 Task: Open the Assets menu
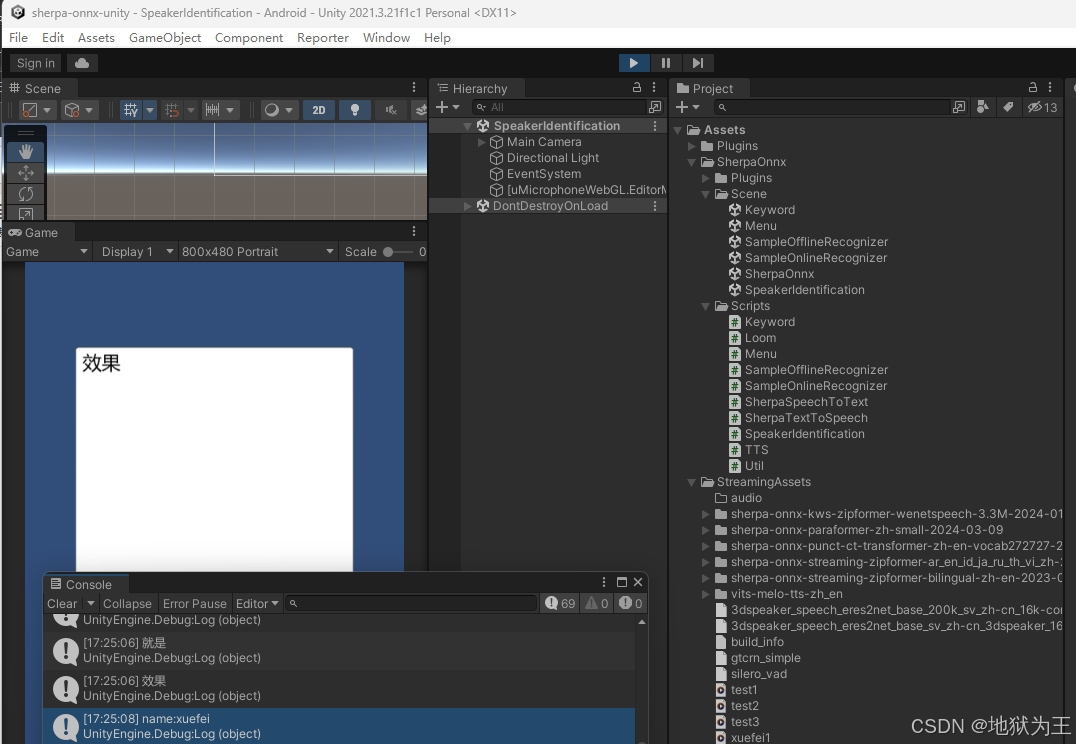click(x=96, y=38)
